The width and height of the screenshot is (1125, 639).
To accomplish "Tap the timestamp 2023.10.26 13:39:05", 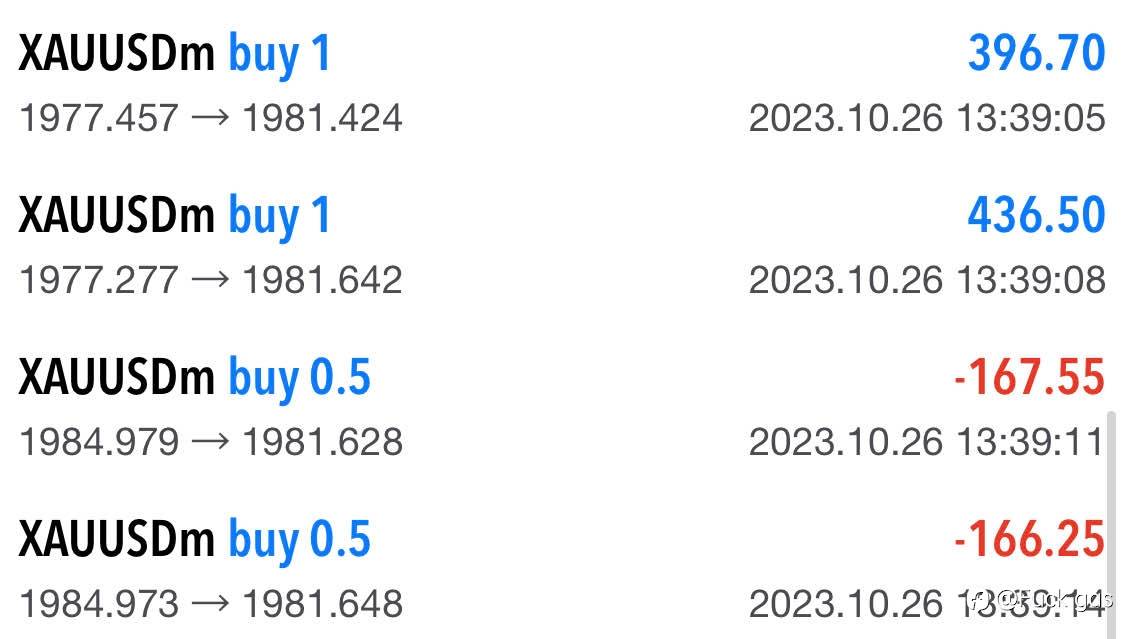I will click(x=927, y=119).
